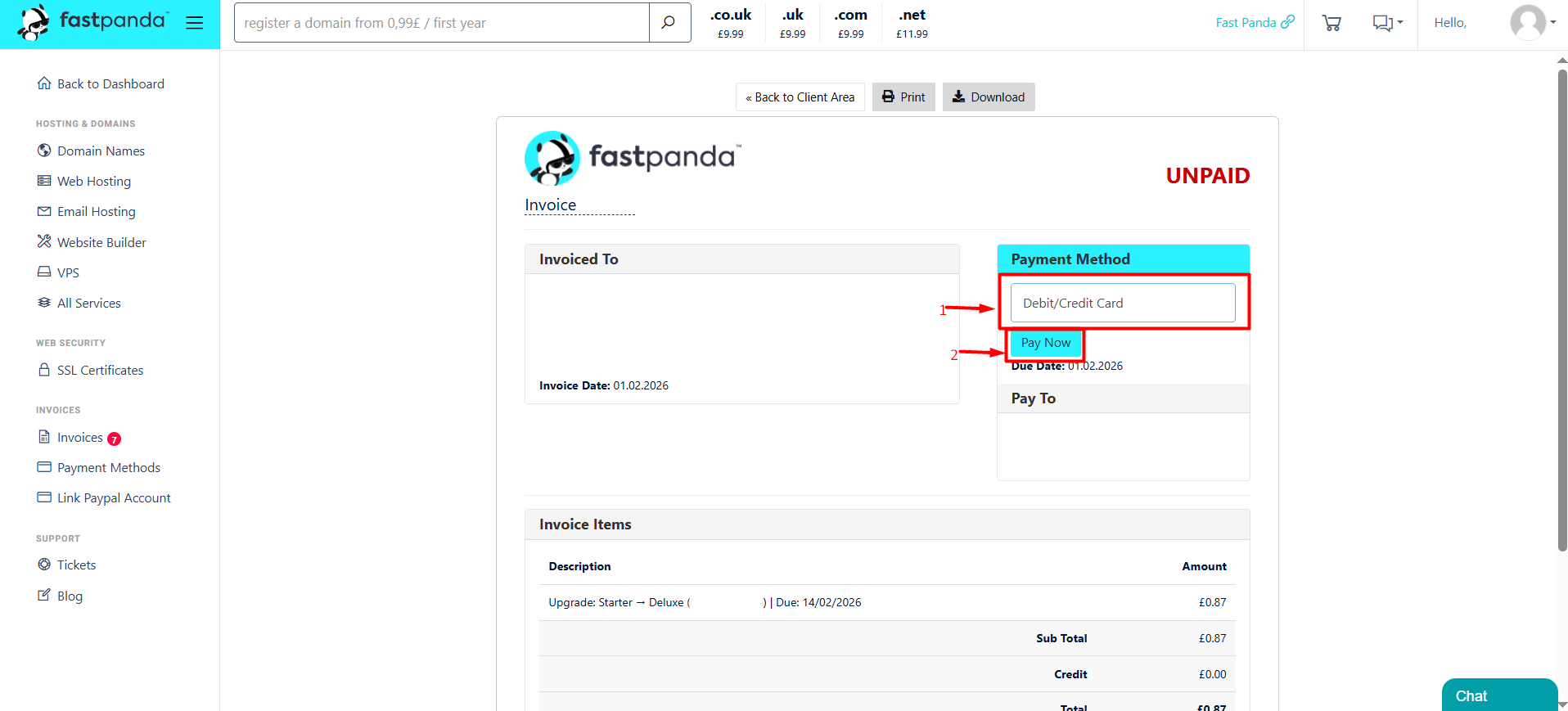Image resolution: width=1568 pixels, height=711 pixels.
Task: Click the page vertical scrollbar
Action: click(x=1562, y=311)
